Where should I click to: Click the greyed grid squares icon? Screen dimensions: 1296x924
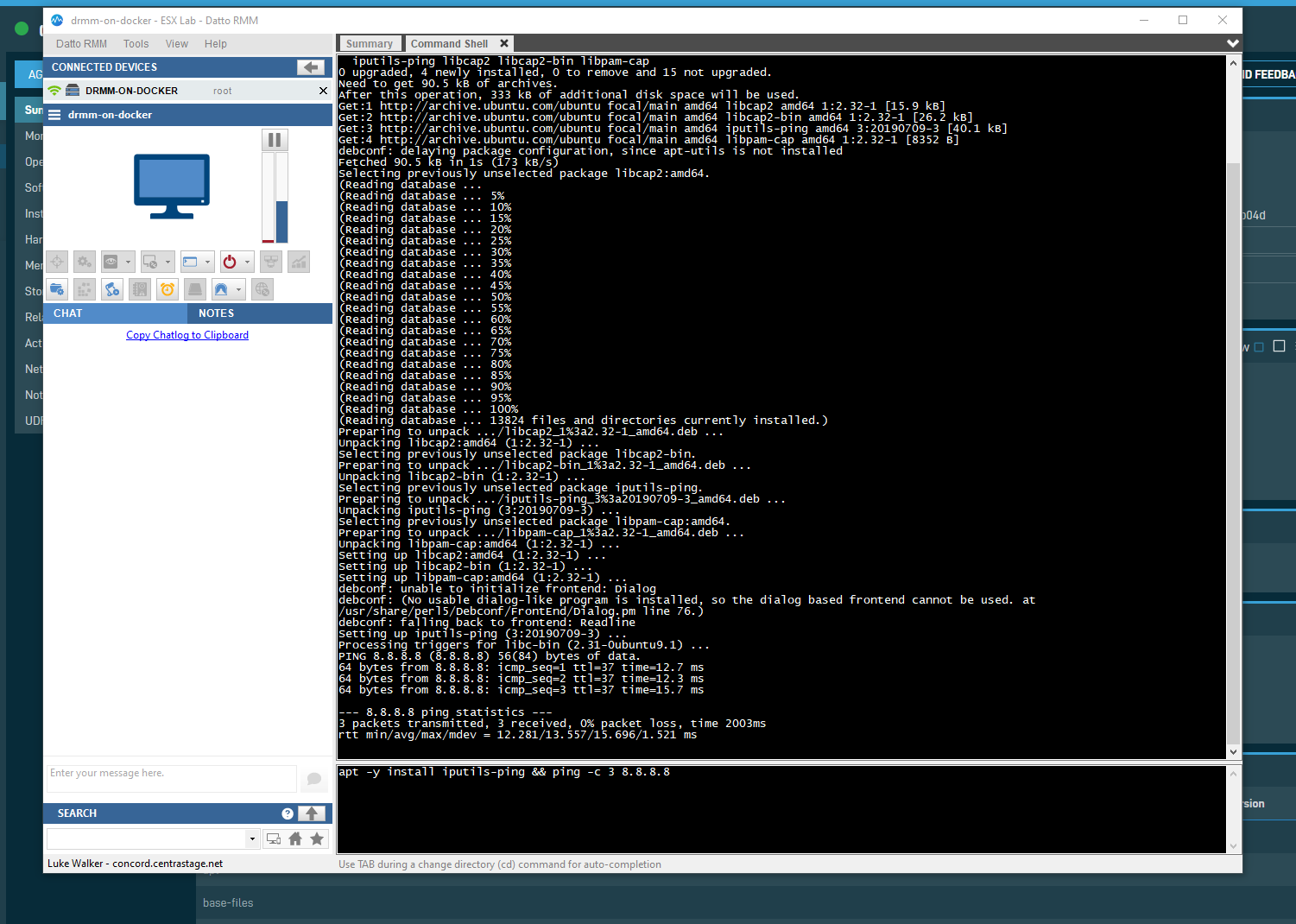84,289
